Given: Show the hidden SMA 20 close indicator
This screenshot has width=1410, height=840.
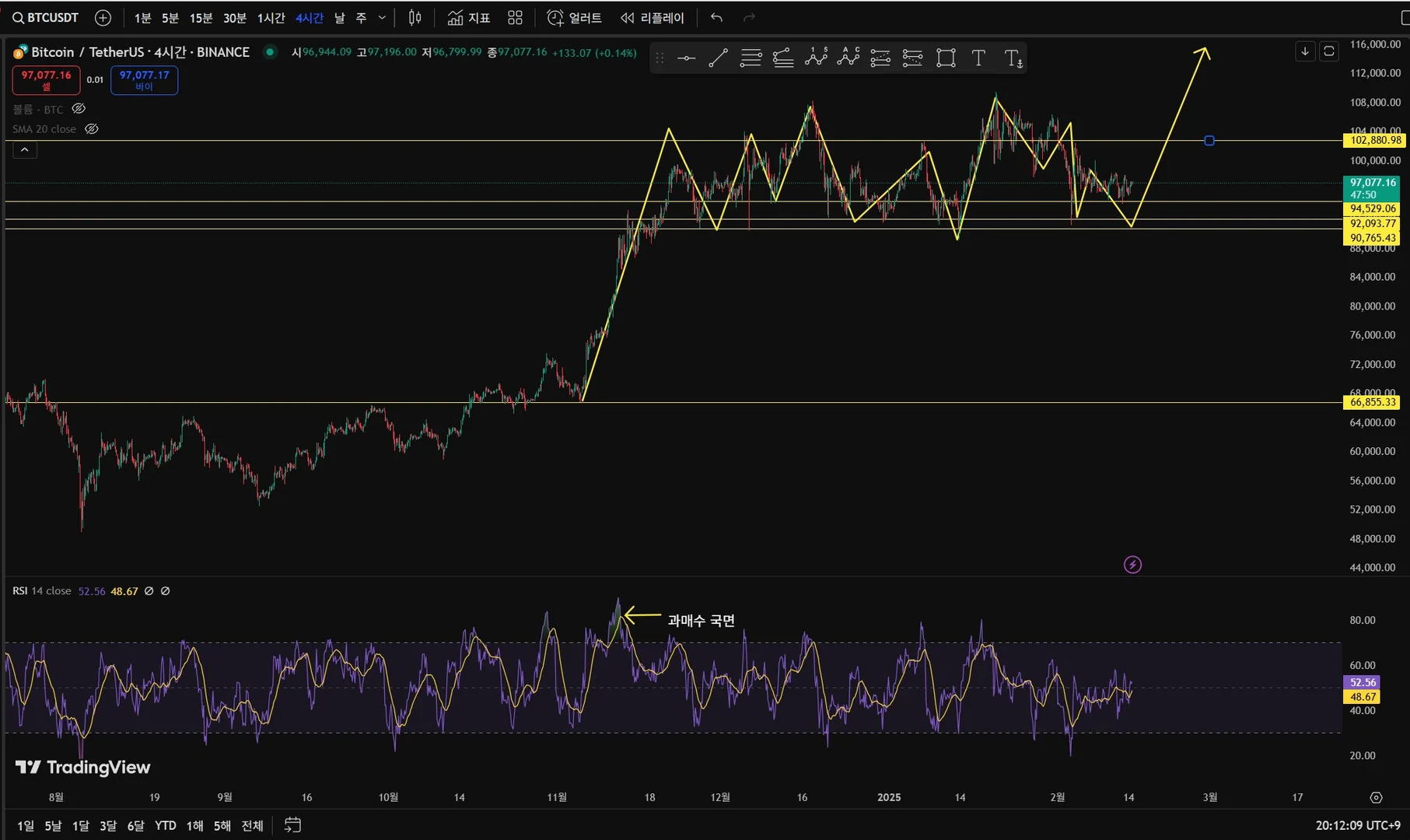Looking at the screenshot, I should (x=92, y=129).
